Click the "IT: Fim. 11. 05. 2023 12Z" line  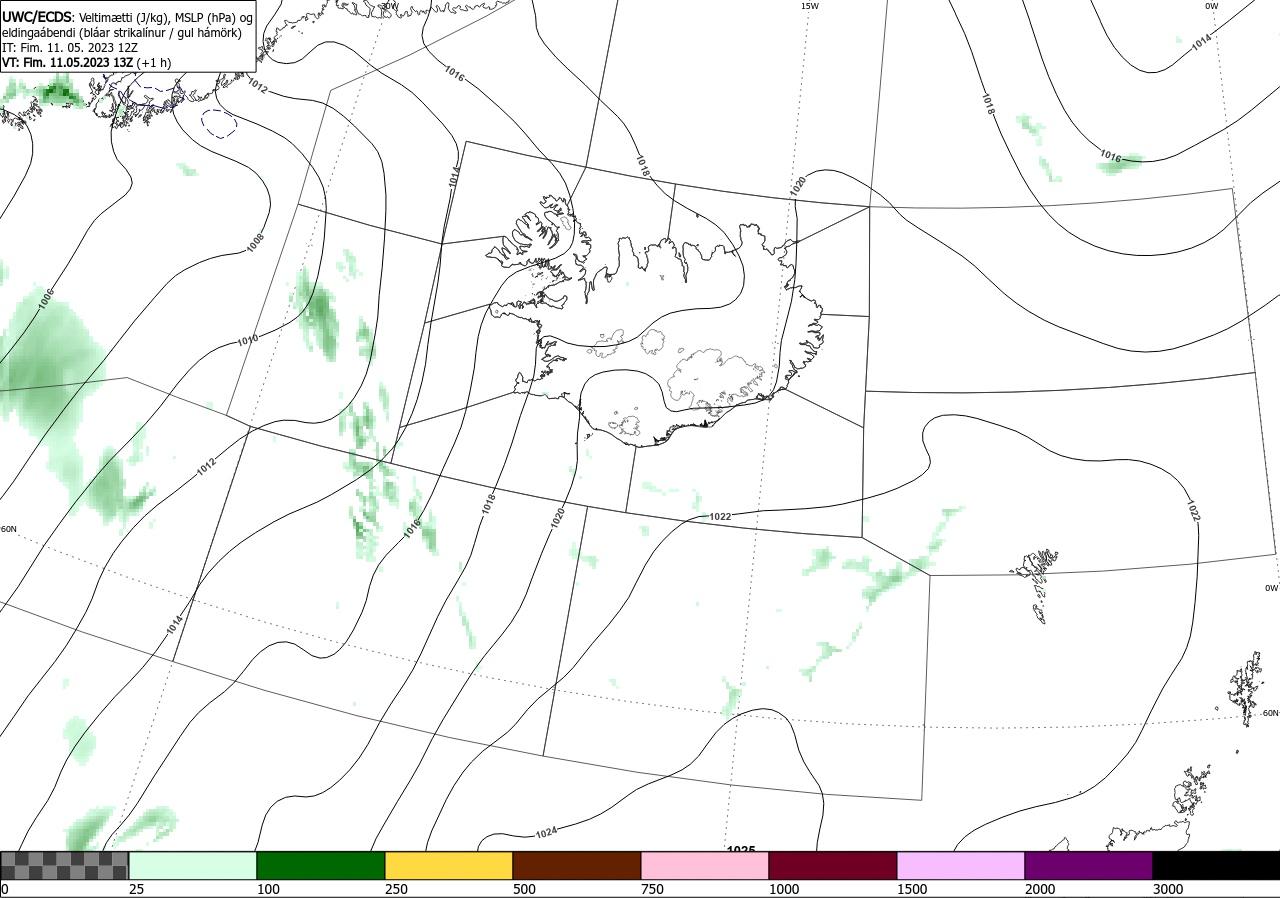pyautogui.click(x=72, y=47)
